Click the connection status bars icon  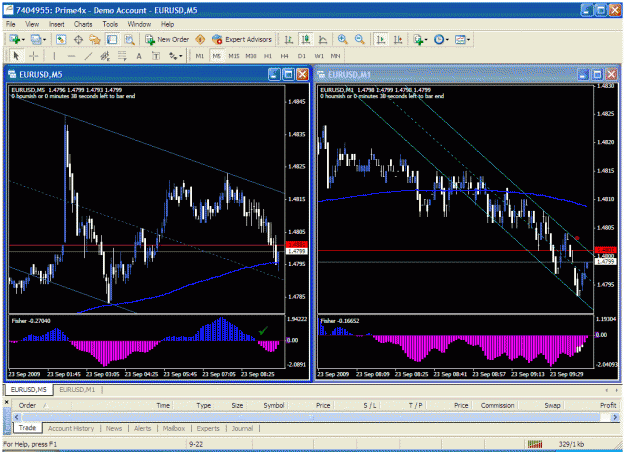535,444
